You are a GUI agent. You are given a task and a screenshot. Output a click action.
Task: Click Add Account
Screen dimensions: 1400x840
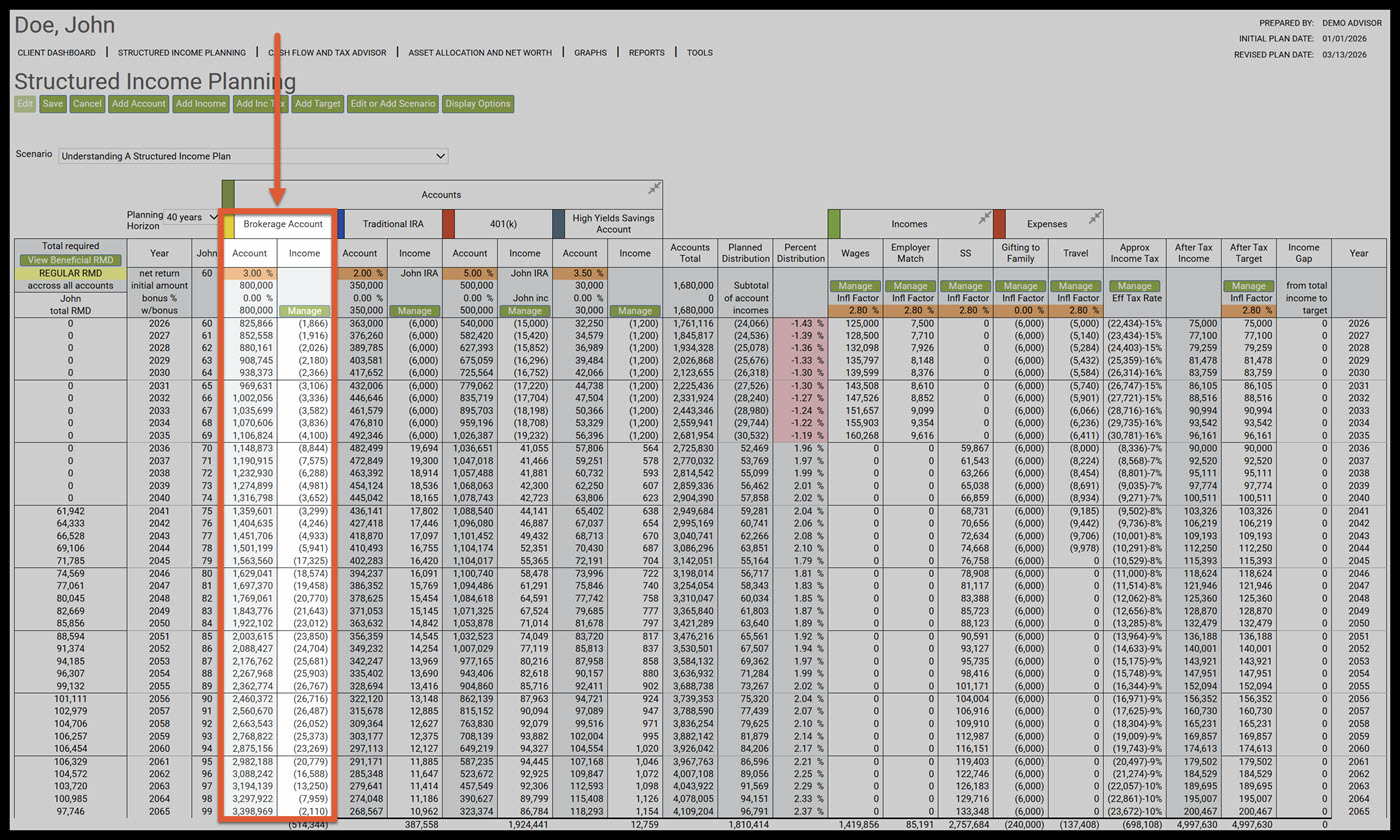[x=139, y=103]
